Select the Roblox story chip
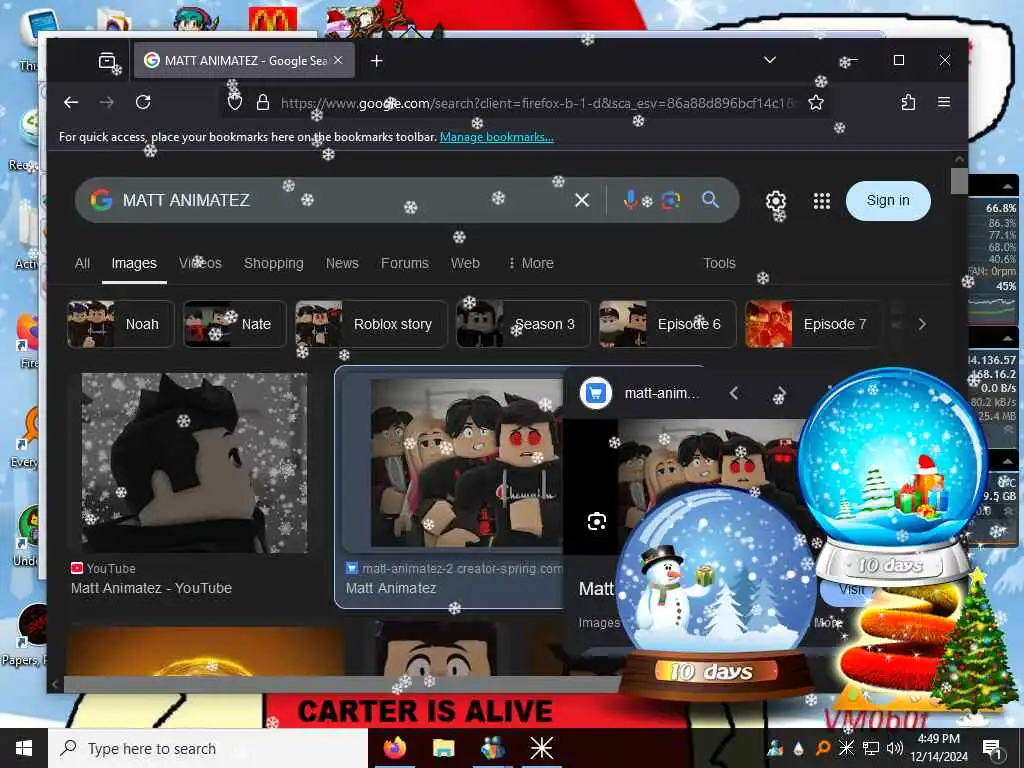 coord(371,324)
